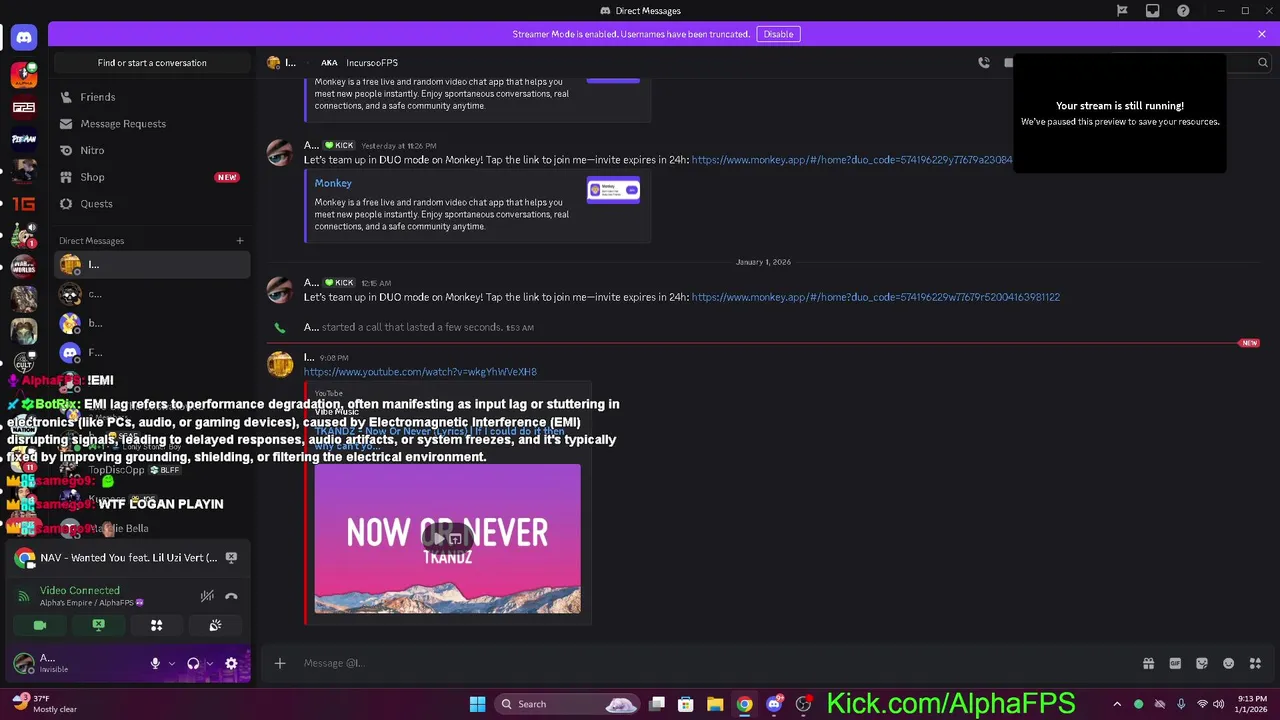Disable Streamer Mode button
The image size is (1280, 720).
tap(778, 34)
